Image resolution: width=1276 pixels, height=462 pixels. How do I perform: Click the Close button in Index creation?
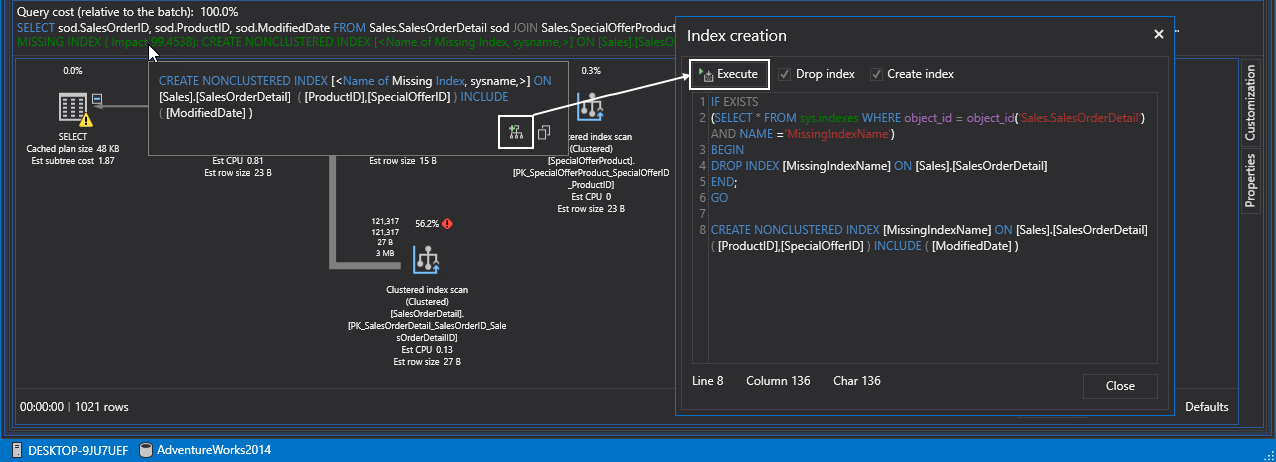[x=1119, y=386]
